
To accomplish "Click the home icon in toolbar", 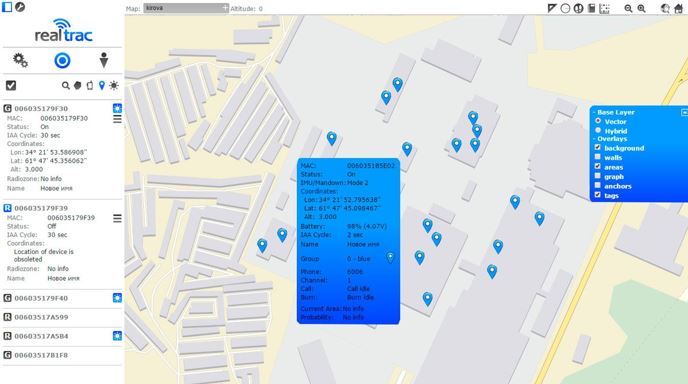I will click(x=678, y=8).
